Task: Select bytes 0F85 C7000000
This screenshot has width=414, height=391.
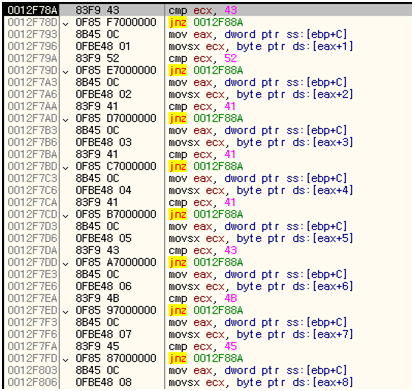Action: pyautogui.click(x=116, y=166)
